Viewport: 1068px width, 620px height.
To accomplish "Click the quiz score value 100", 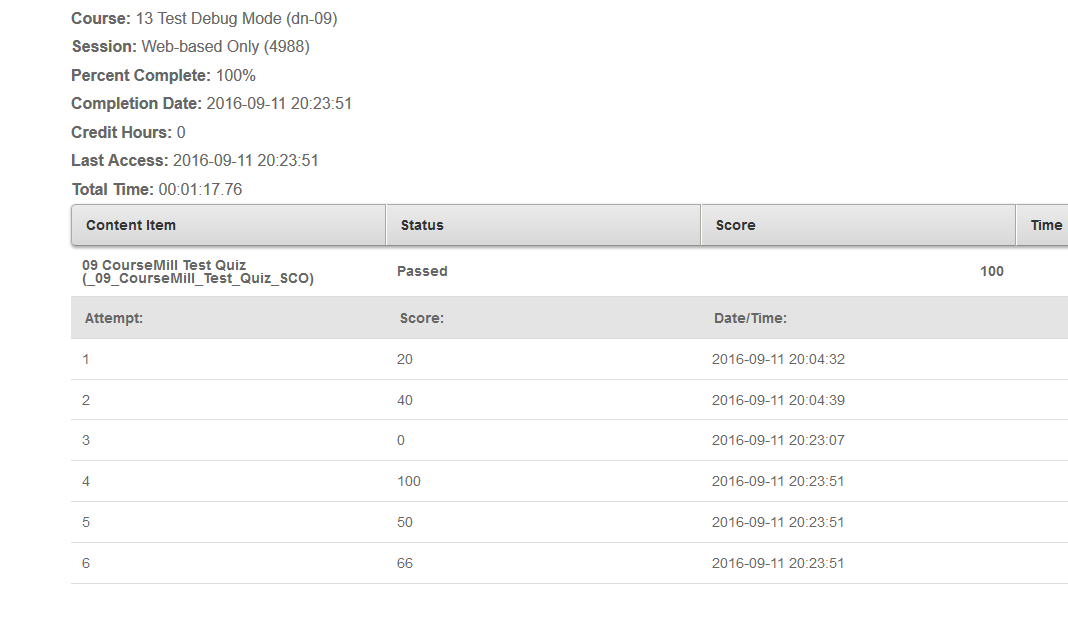I will point(992,271).
